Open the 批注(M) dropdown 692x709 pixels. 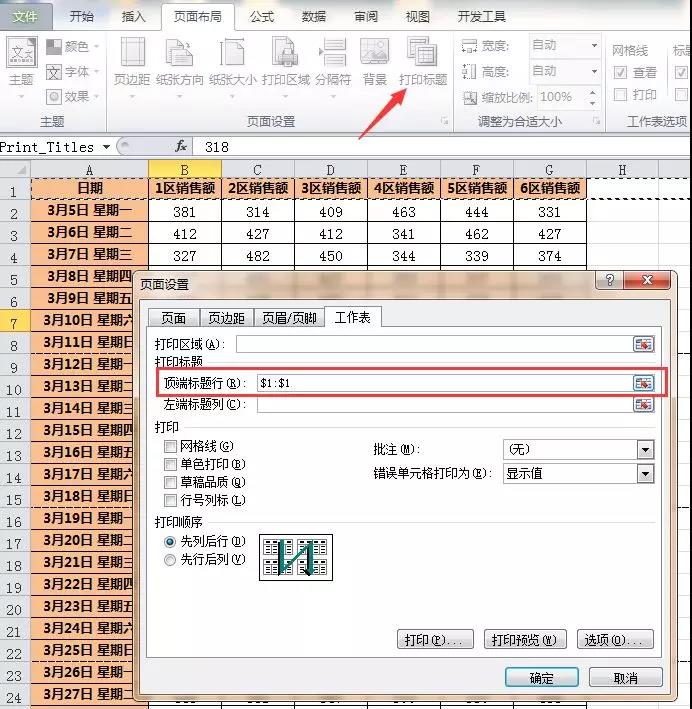pyautogui.click(x=645, y=450)
